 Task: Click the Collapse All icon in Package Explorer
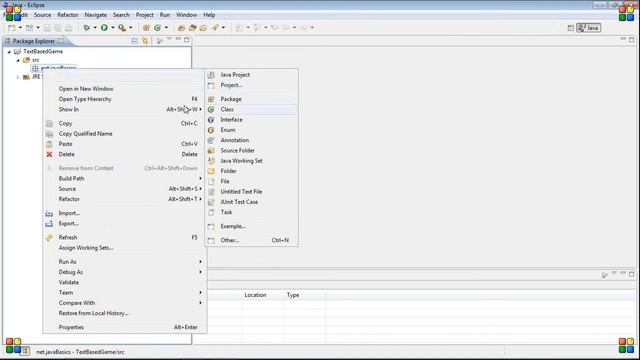pyautogui.click(x=134, y=41)
